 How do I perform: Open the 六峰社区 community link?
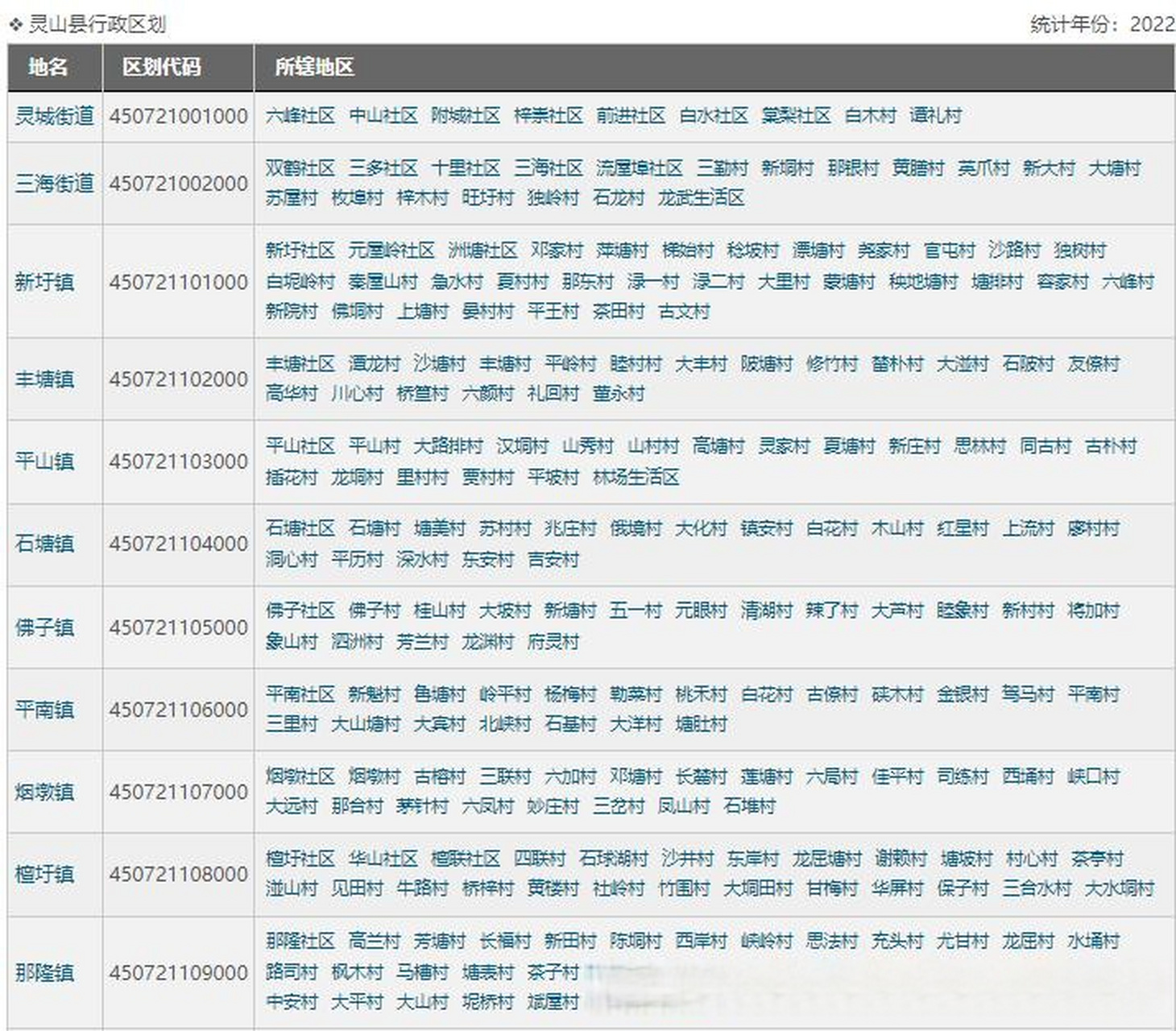pos(300,116)
